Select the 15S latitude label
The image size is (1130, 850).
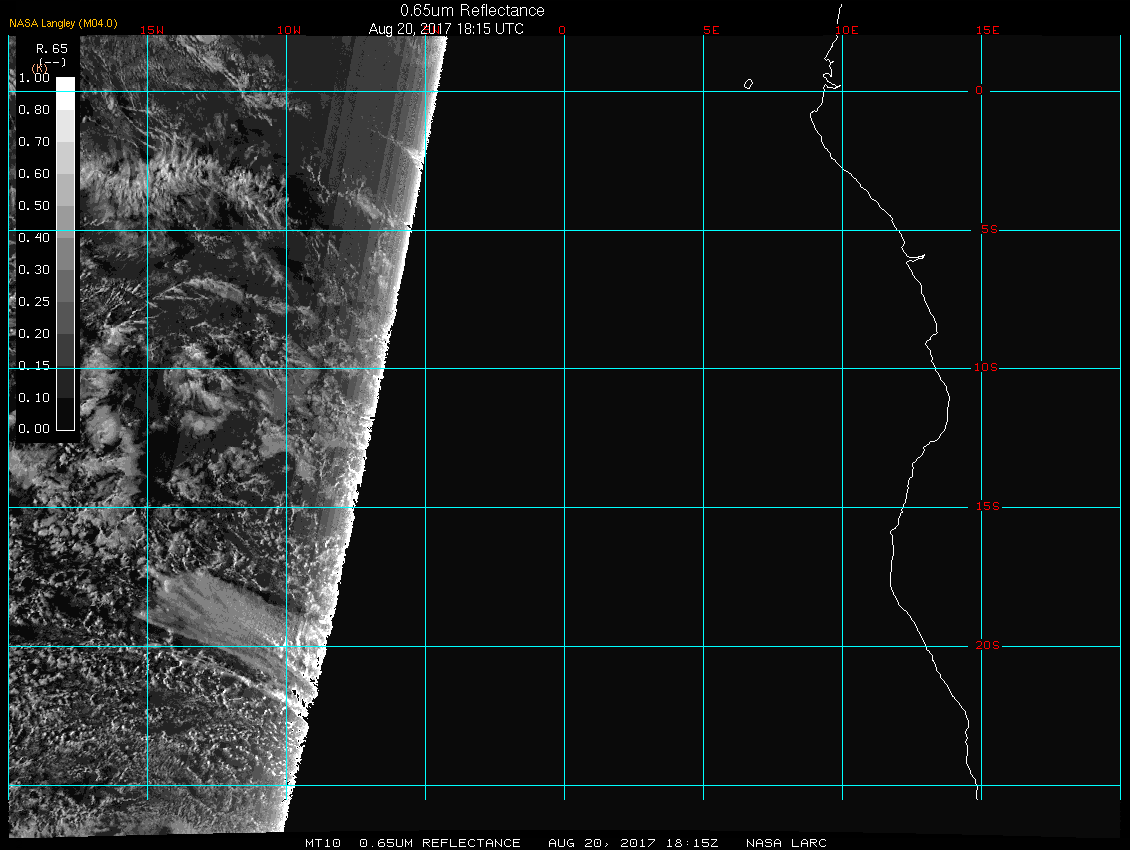(988, 507)
